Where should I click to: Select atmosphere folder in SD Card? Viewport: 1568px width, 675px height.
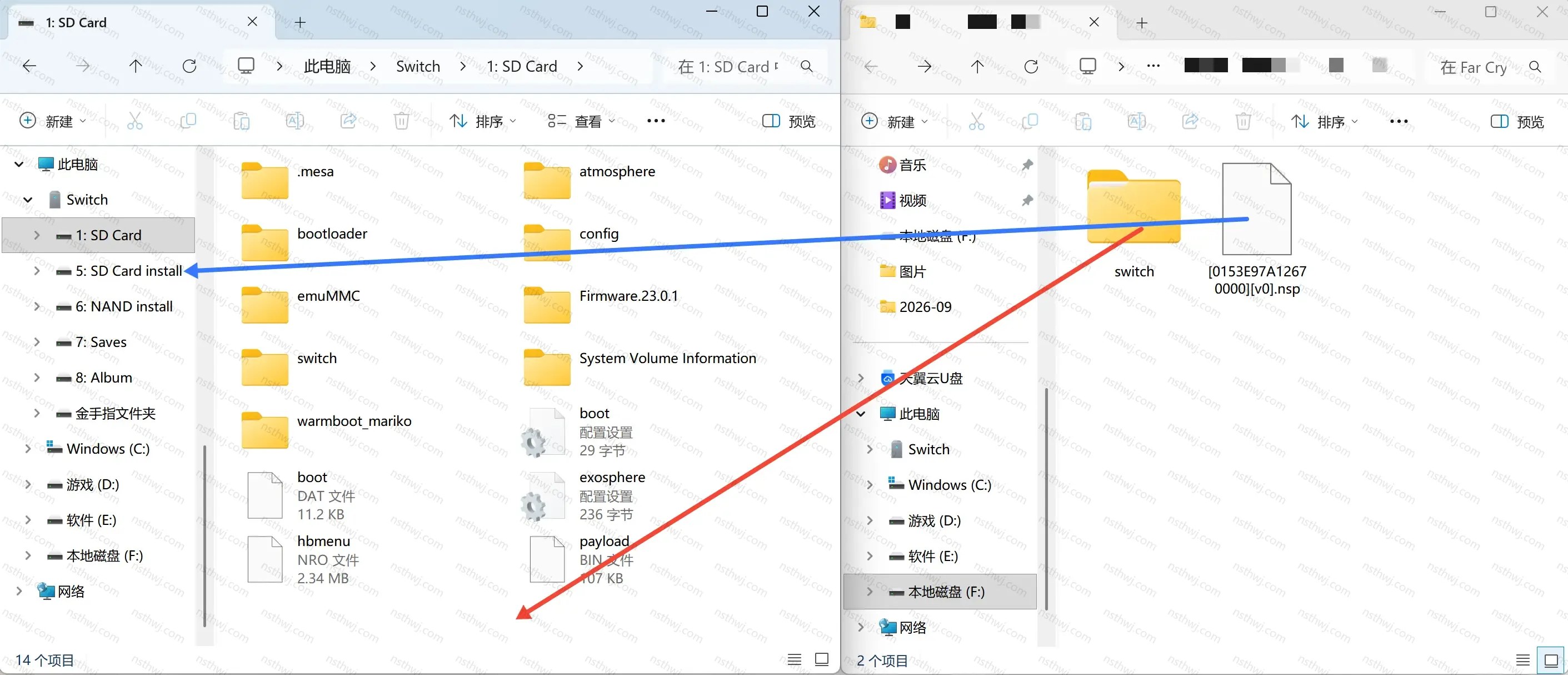tap(589, 180)
